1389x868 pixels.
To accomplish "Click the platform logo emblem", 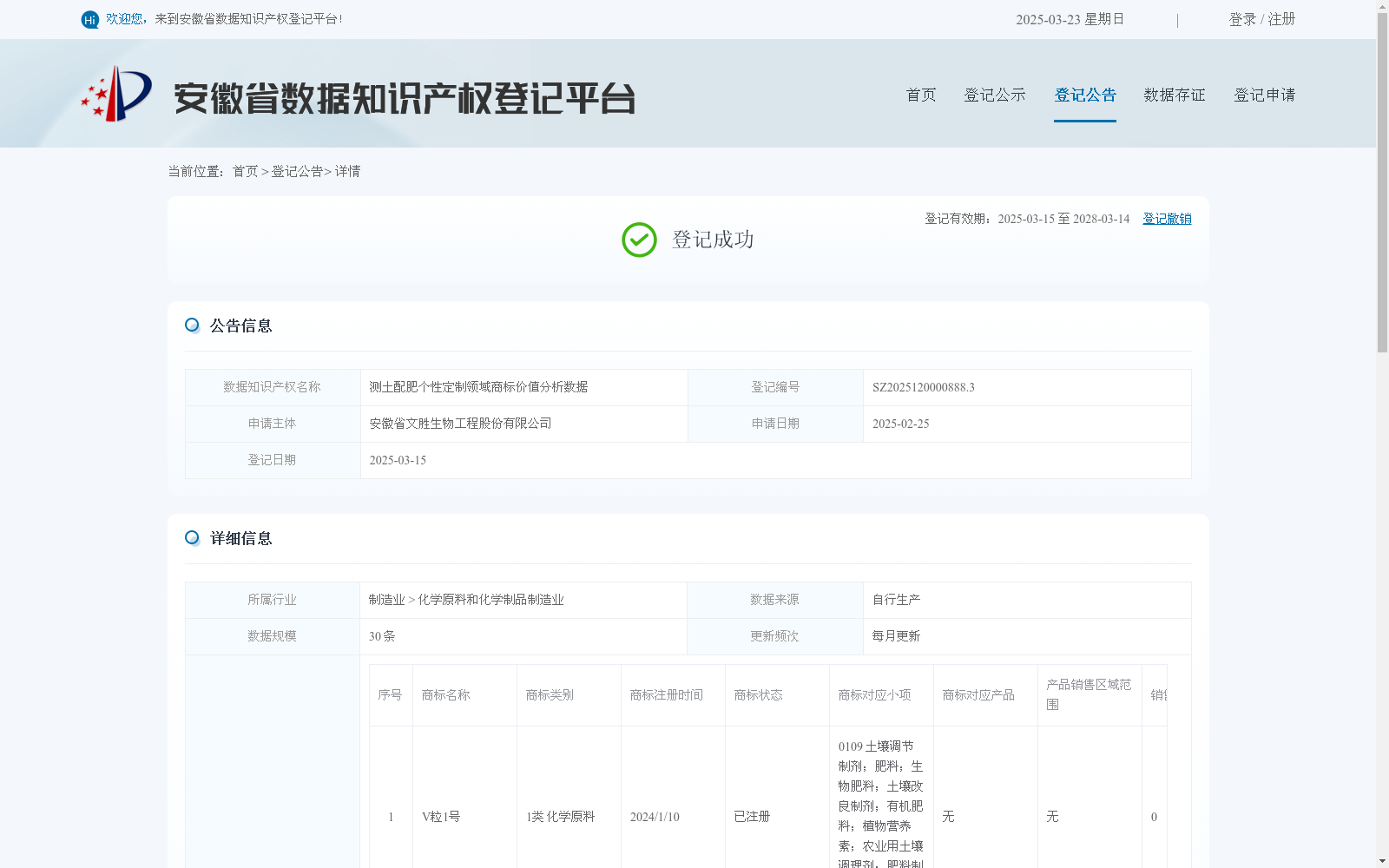I will (116, 94).
